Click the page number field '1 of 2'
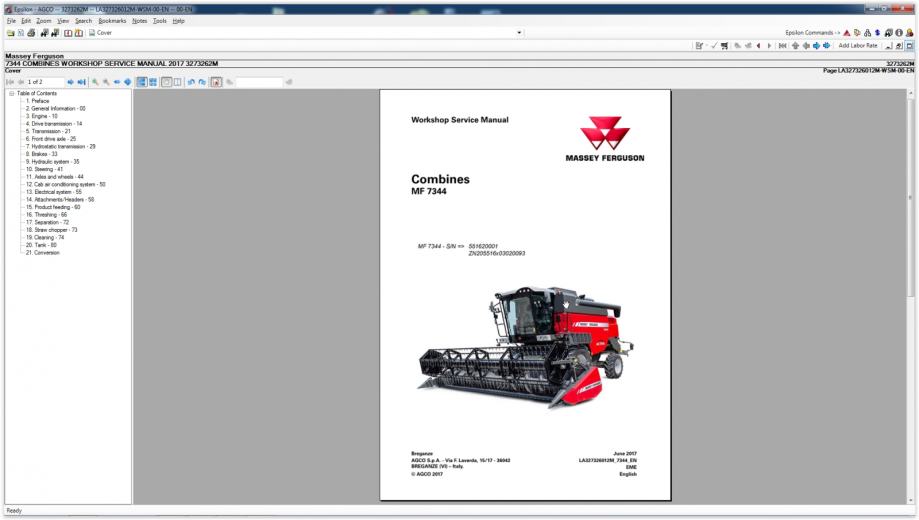The image size is (919, 520). click(x=45, y=82)
